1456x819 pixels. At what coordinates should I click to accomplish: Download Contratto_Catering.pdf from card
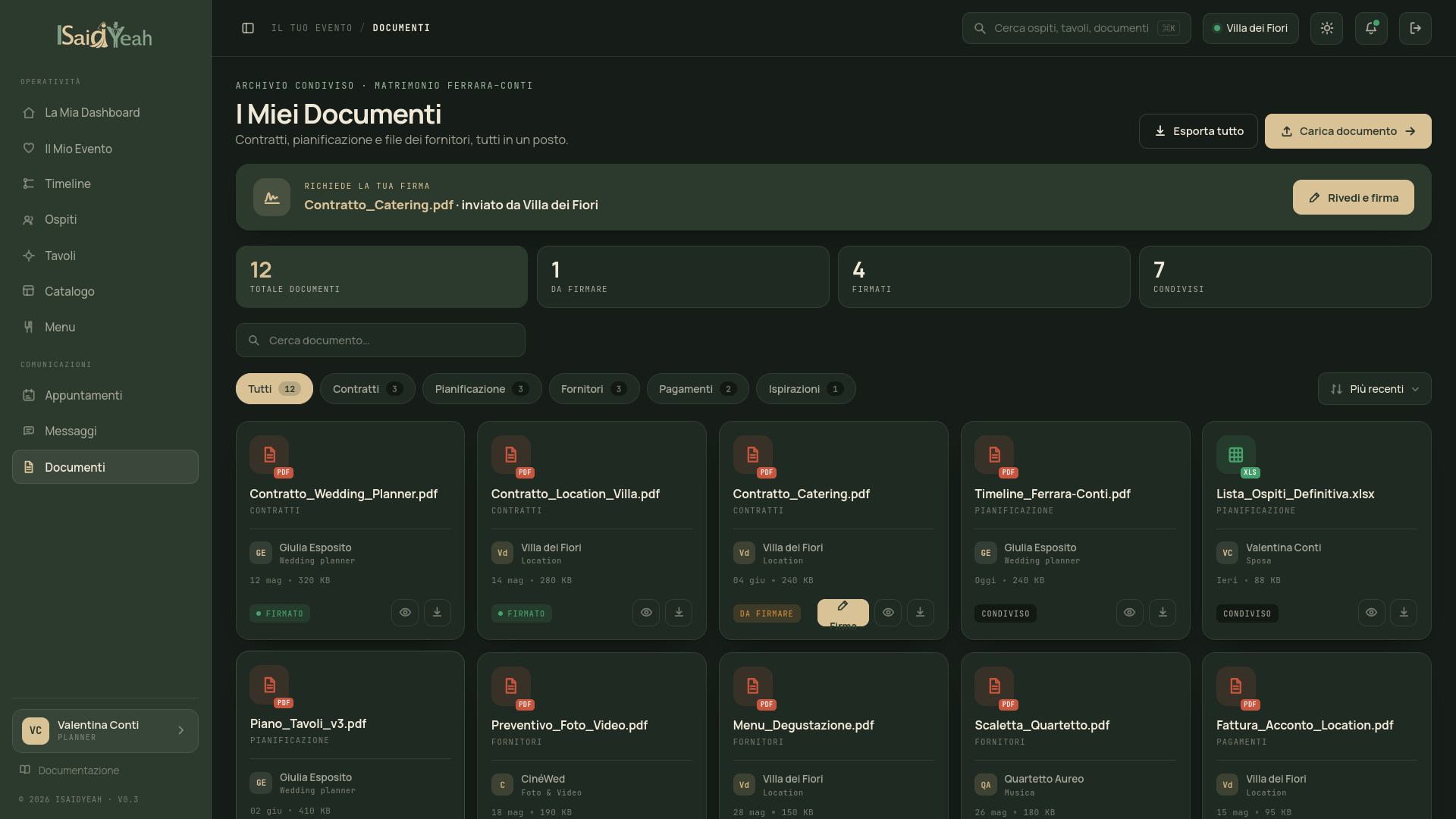[921, 613]
